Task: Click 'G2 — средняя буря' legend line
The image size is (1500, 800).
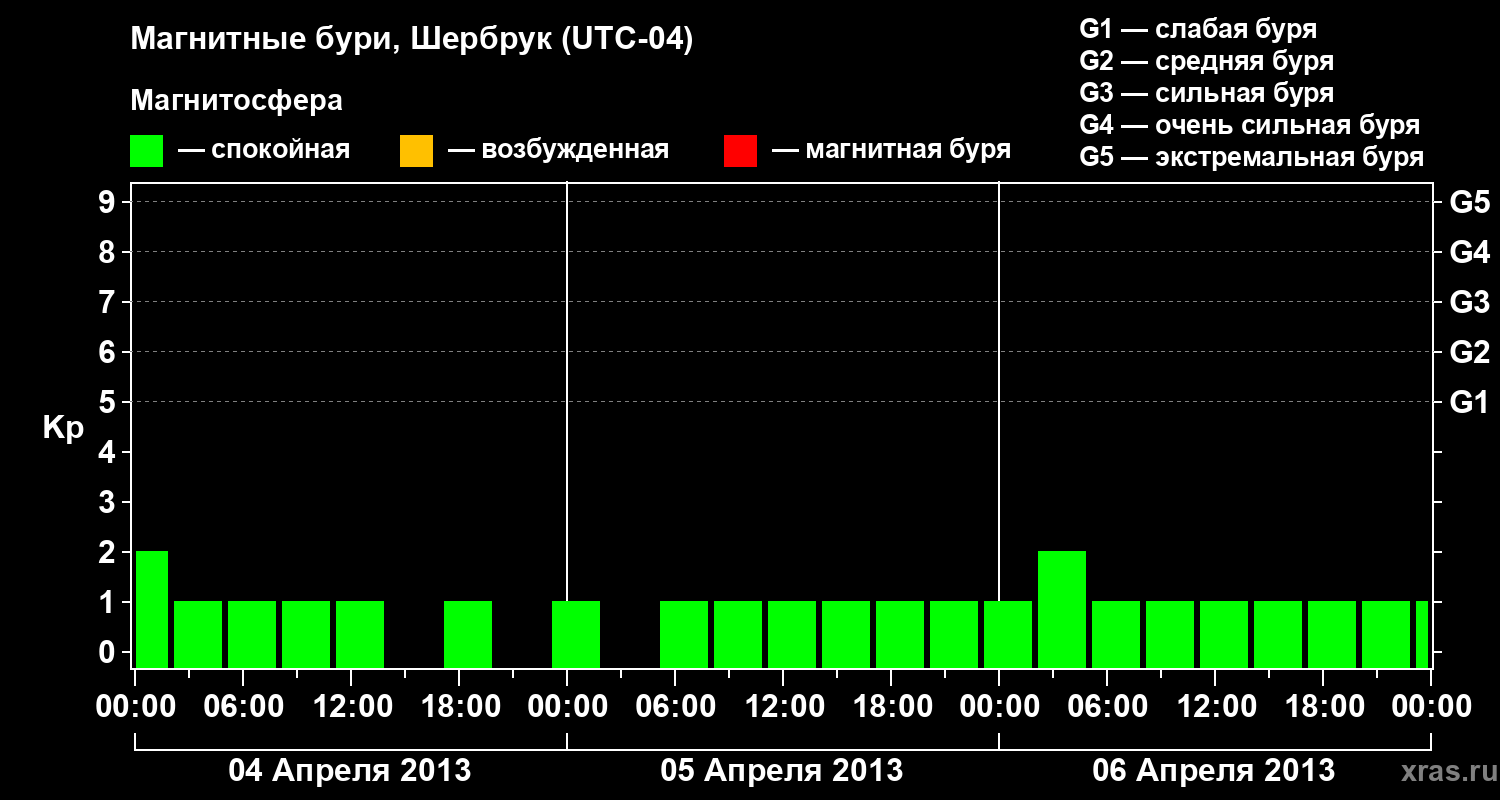Action: tap(1206, 61)
